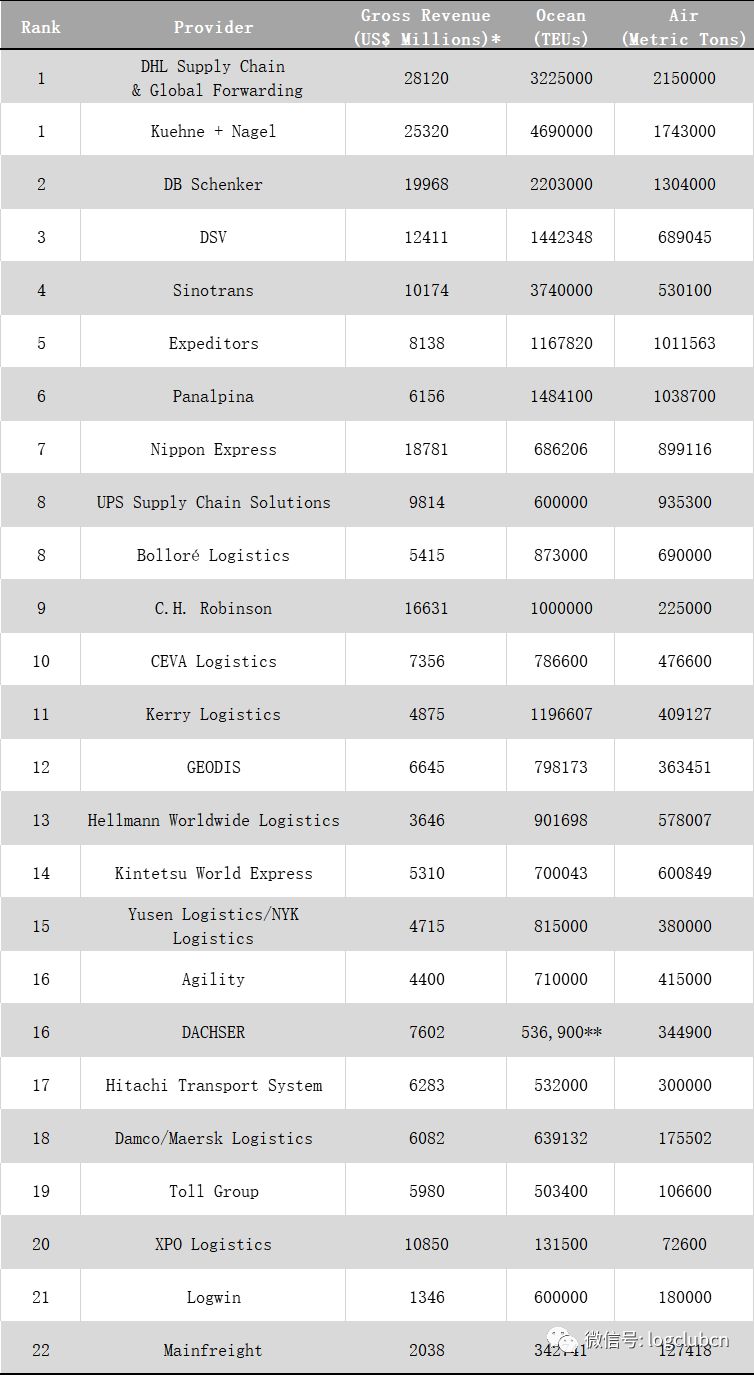Image resolution: width=754 pixels, height=1375 pixels.
Task: Click the DB Schenker provider cell
Action: click(213, 184)
